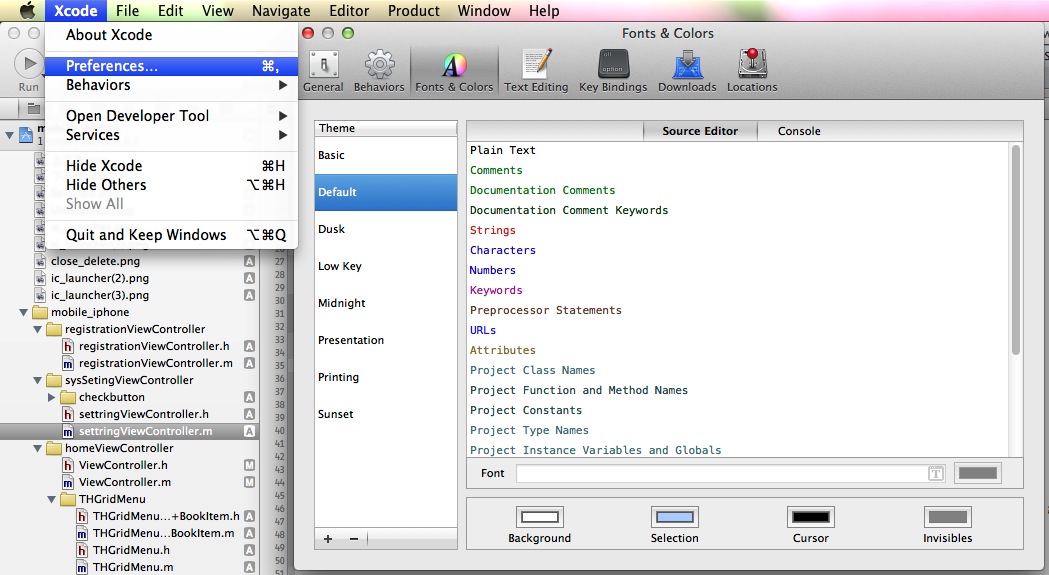Change the Invisibles color swatch
The width and height of the screenshot is (1049, 575).
[947, 517]
